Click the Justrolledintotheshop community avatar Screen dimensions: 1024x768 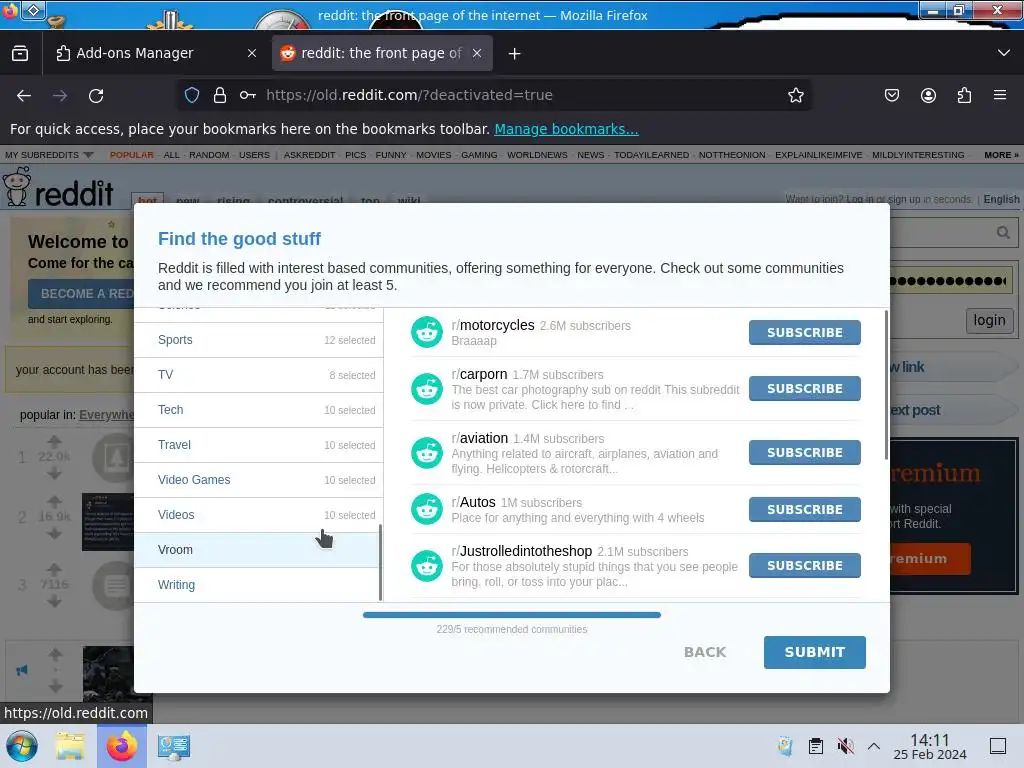427,566
